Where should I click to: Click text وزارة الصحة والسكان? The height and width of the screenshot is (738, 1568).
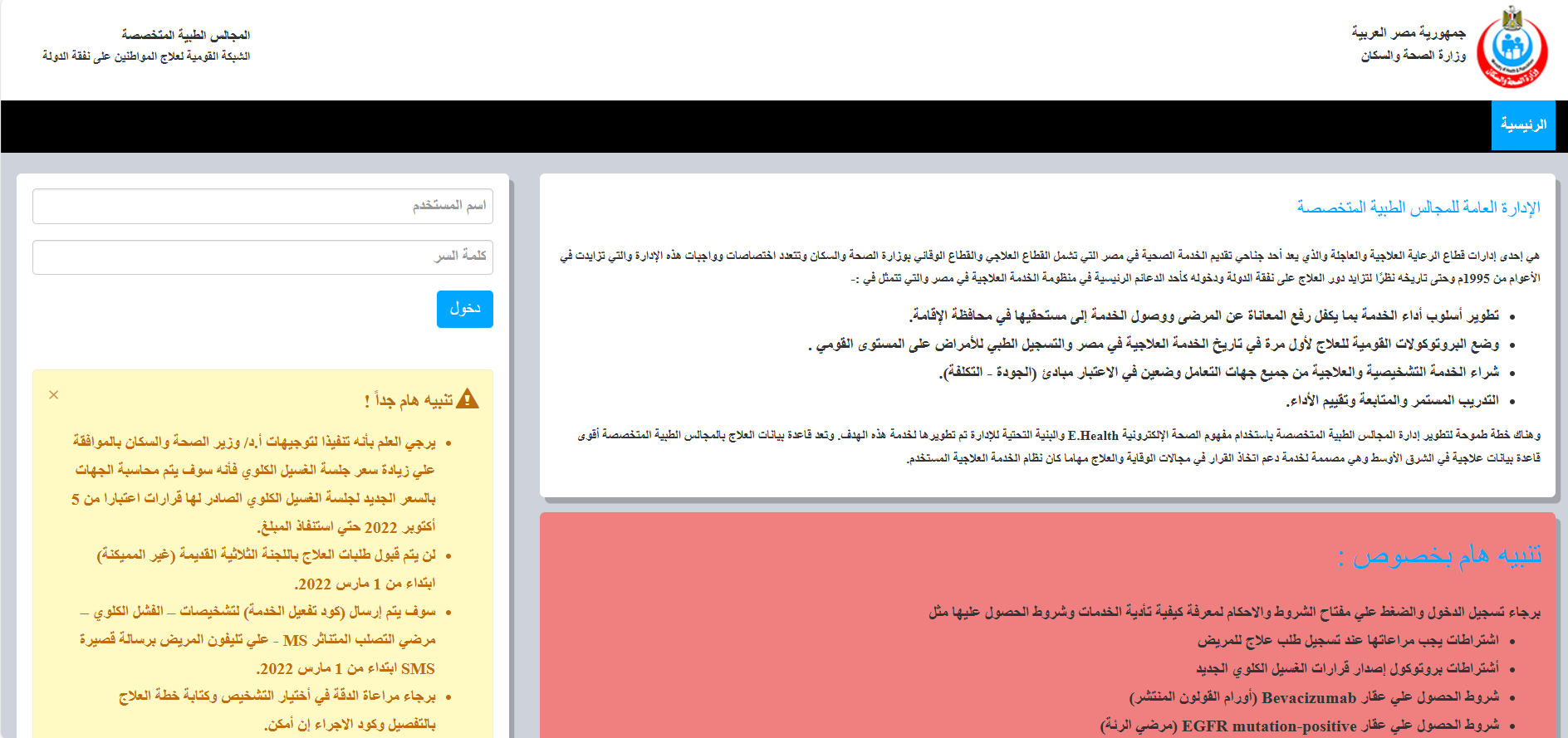[1414, 56]
